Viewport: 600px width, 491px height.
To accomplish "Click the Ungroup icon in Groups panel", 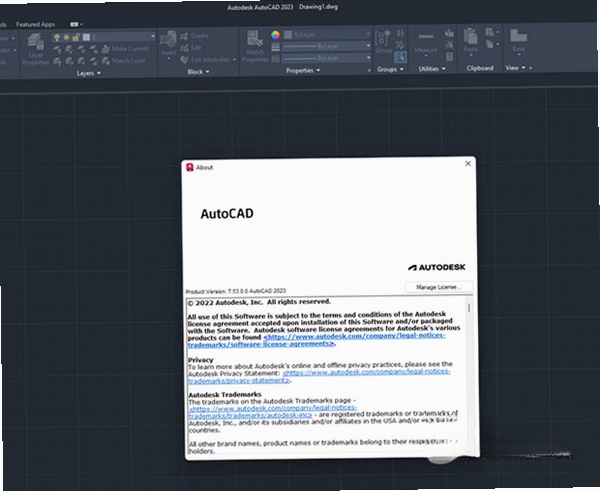I will (x=400, y=33).
